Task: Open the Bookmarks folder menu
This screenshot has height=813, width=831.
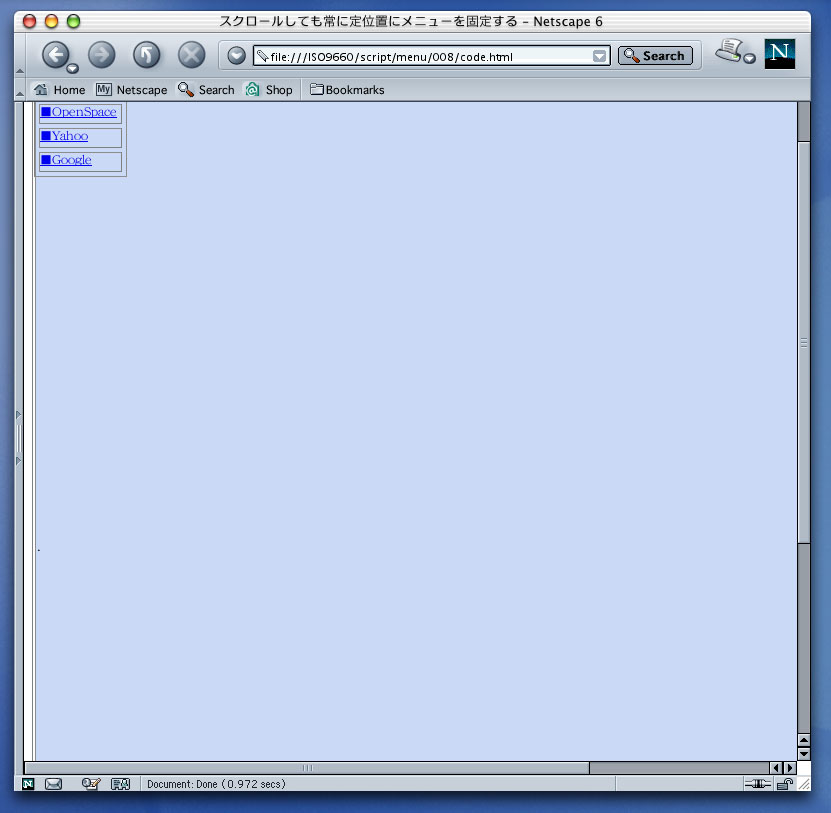Action: click(347, 90)
